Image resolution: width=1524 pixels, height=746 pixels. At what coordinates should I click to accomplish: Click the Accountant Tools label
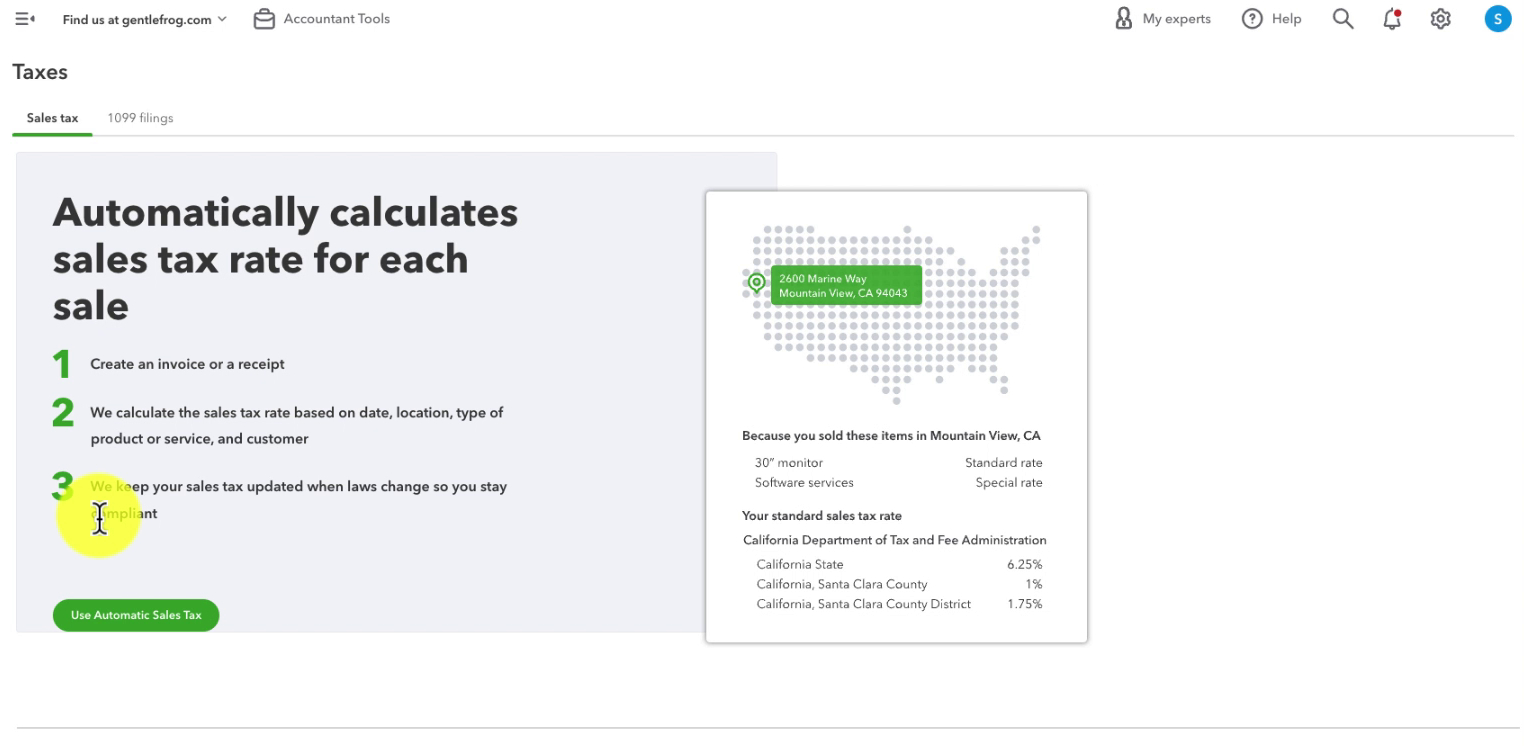337,19
